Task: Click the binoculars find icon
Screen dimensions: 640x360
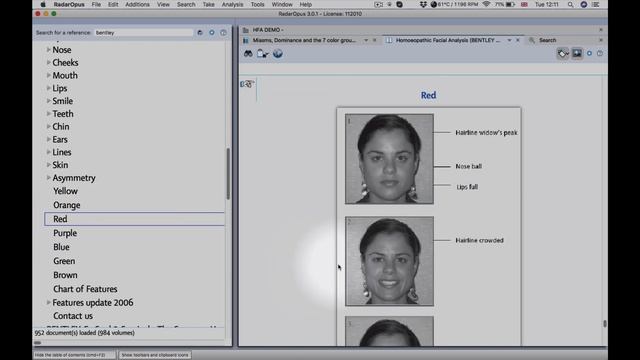Action: coord(248,54)
